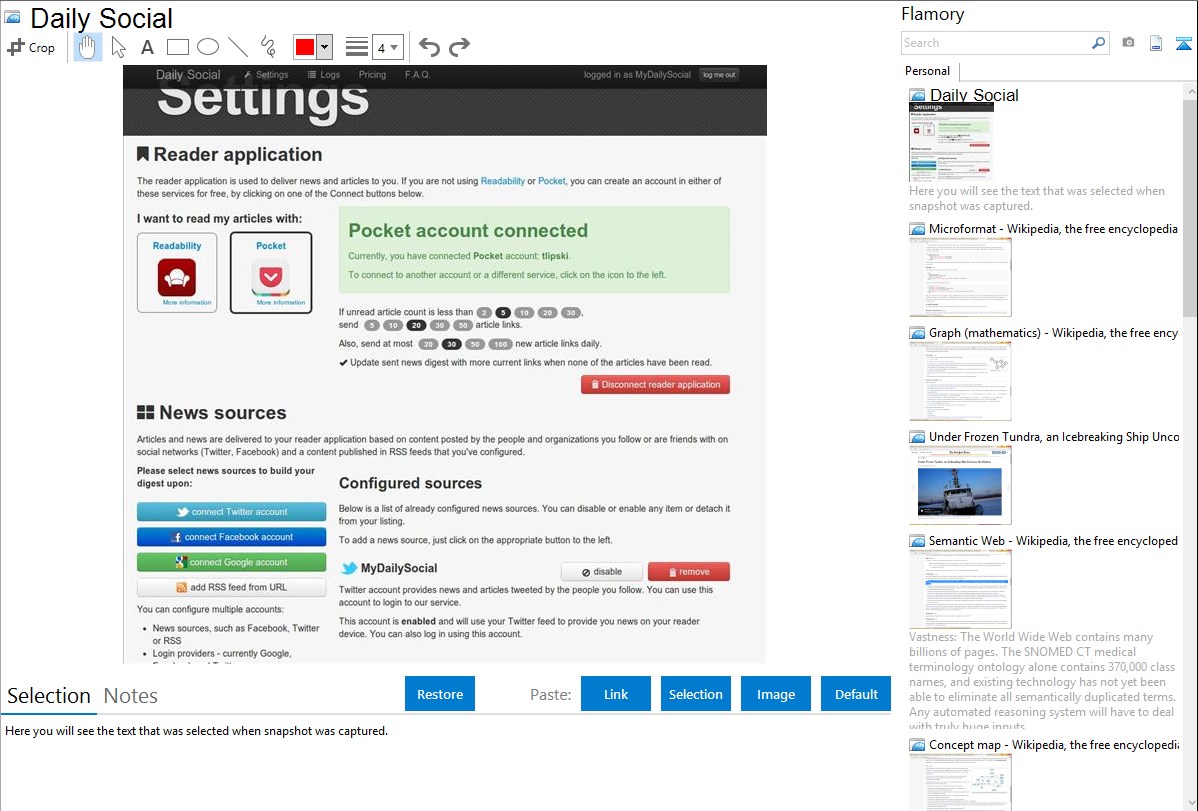
Task: Click the log me out button
Action: pos(719,75)
